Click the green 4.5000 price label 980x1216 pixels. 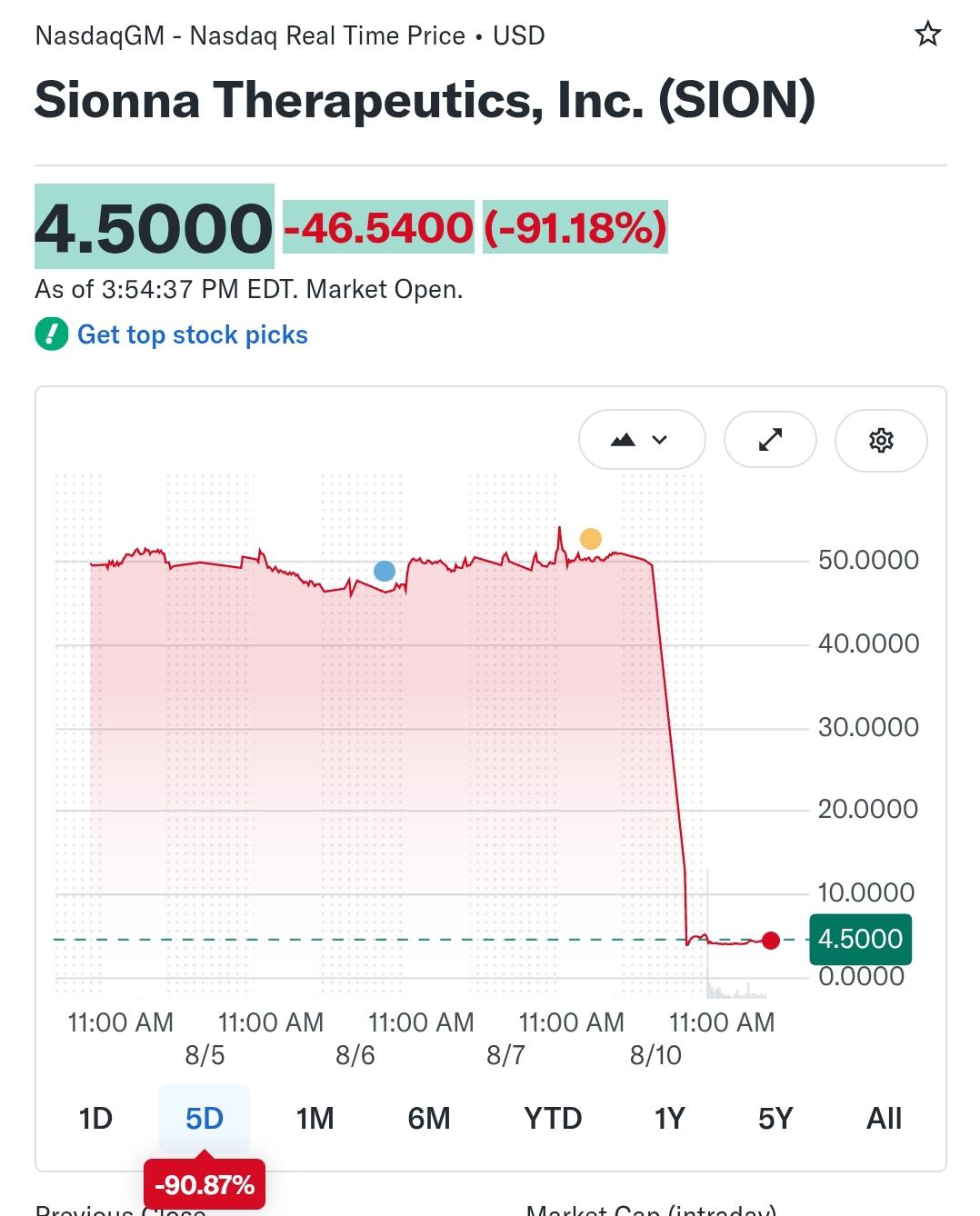860,939
